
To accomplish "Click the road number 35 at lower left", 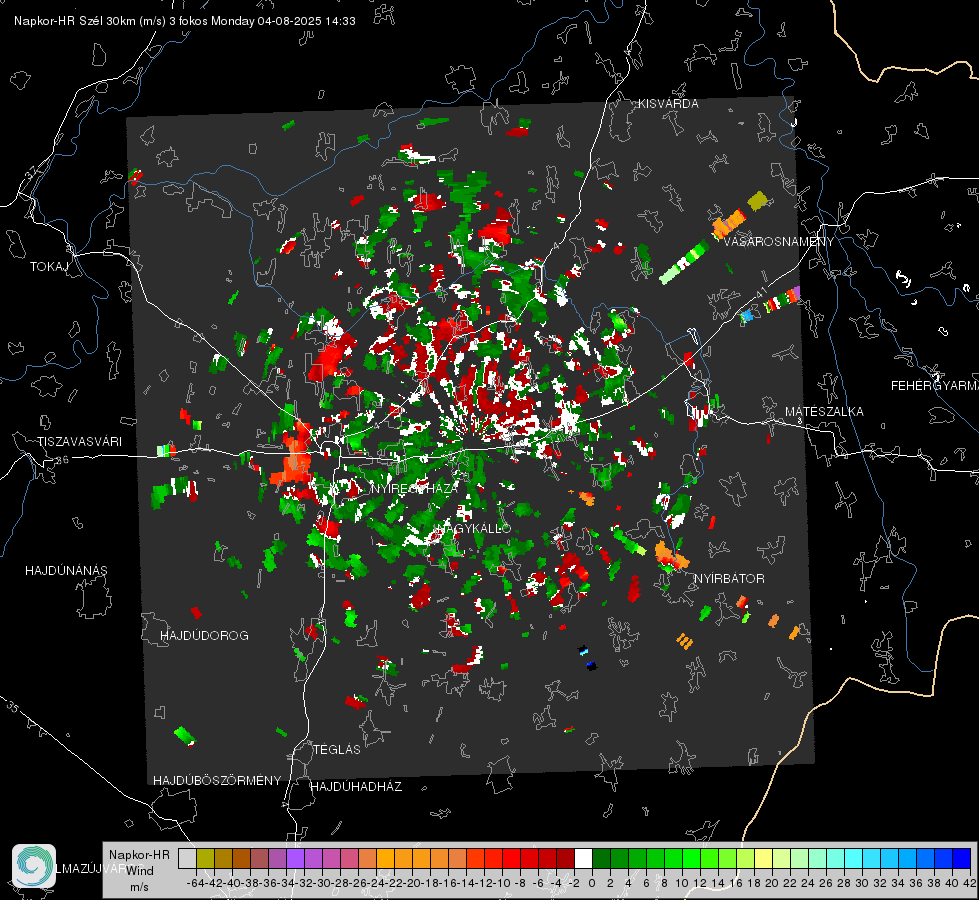I will coord(12,706).
